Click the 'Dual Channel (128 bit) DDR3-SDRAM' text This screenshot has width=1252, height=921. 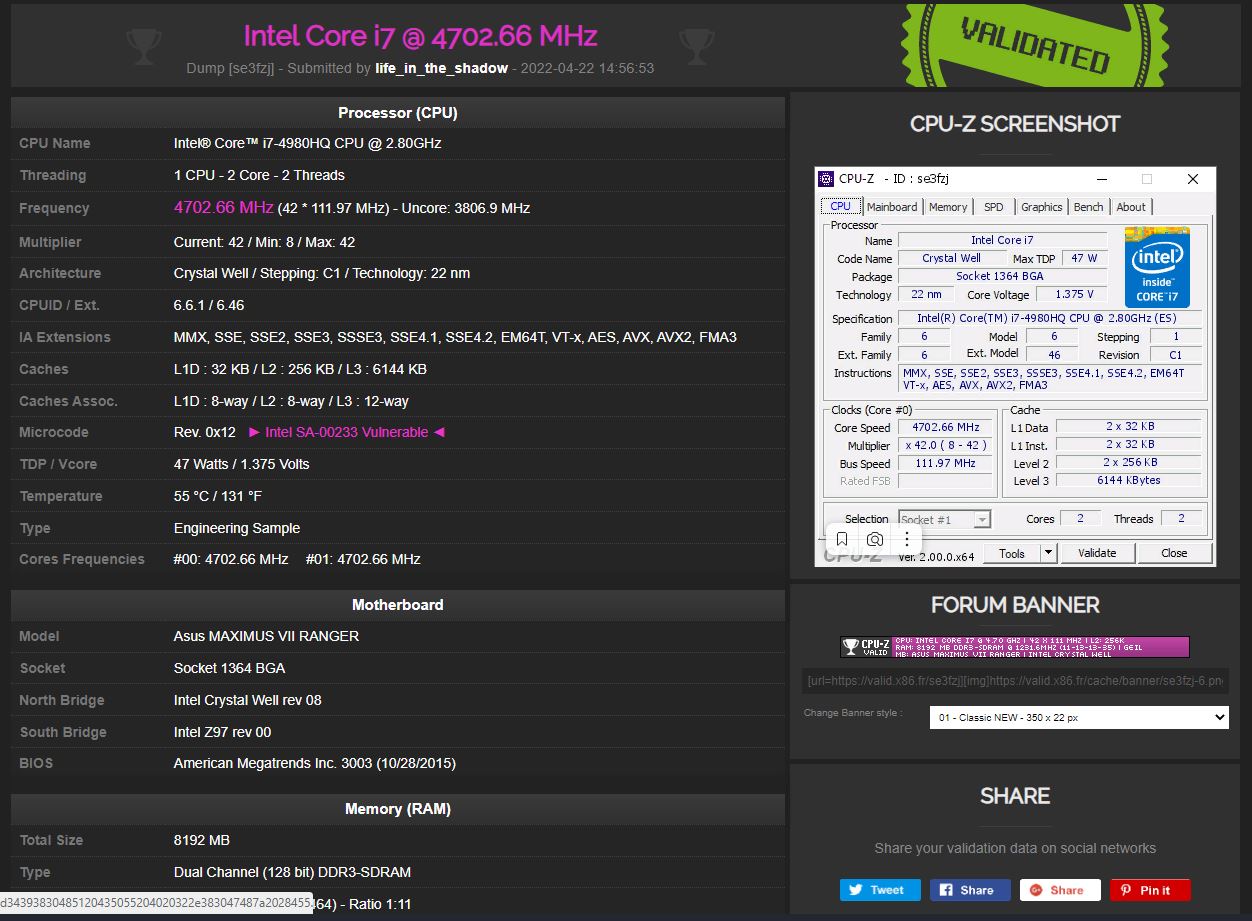click(292, 872)
